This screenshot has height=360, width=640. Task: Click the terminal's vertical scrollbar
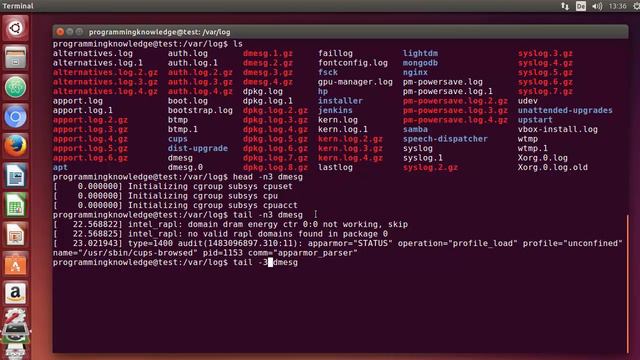[627, 284]
